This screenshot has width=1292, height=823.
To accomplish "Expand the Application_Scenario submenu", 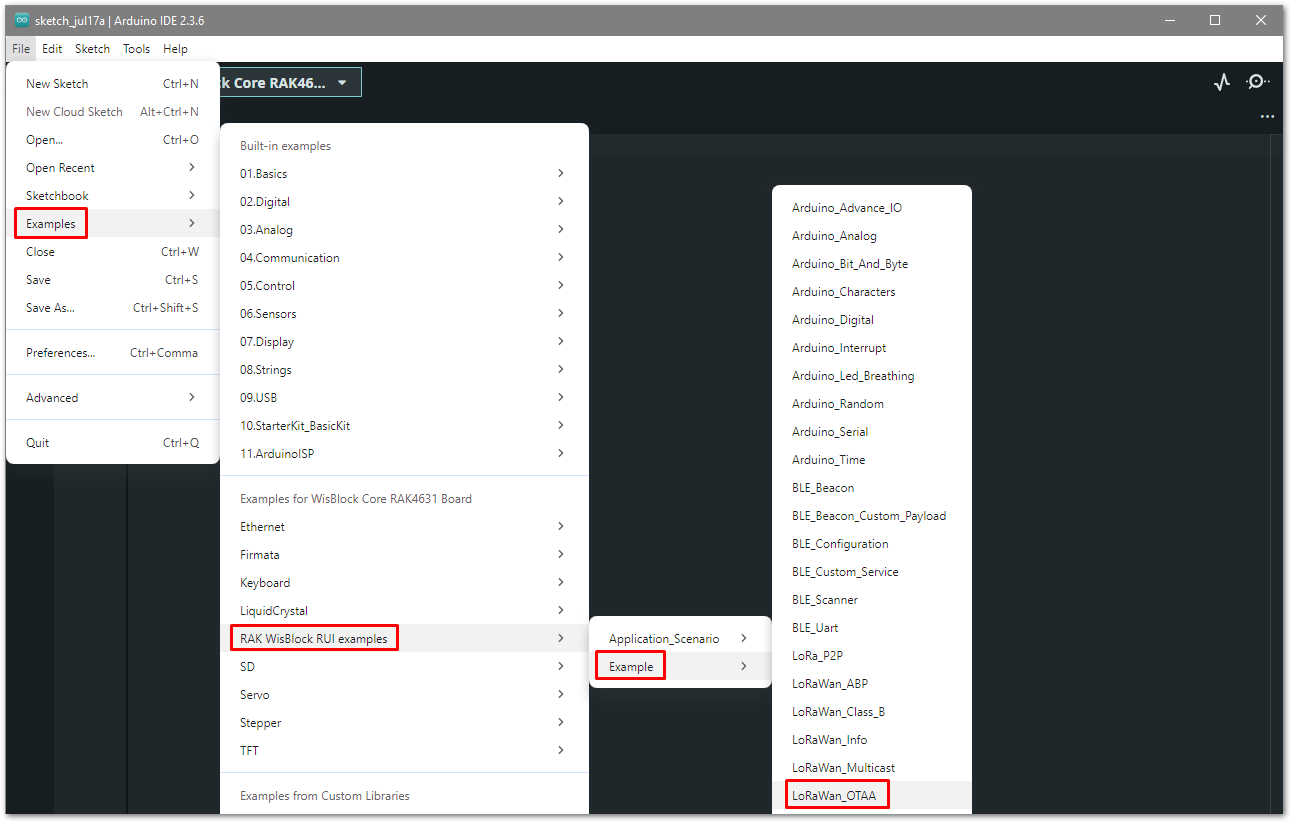I will (663, 638).
